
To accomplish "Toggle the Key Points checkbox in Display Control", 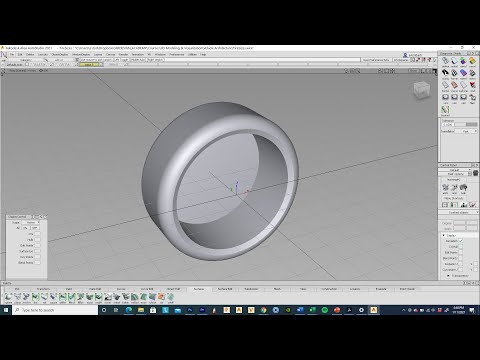I will [37, 257].
